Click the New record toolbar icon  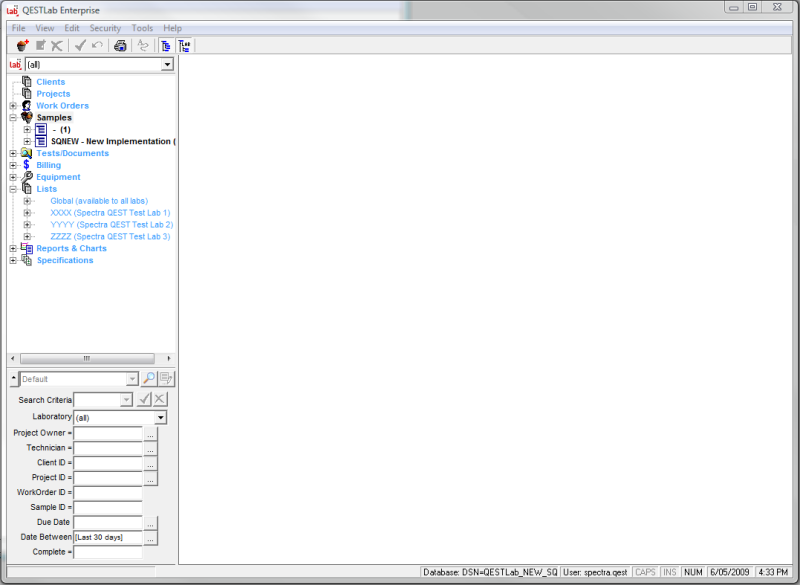[x=22, y=45]
